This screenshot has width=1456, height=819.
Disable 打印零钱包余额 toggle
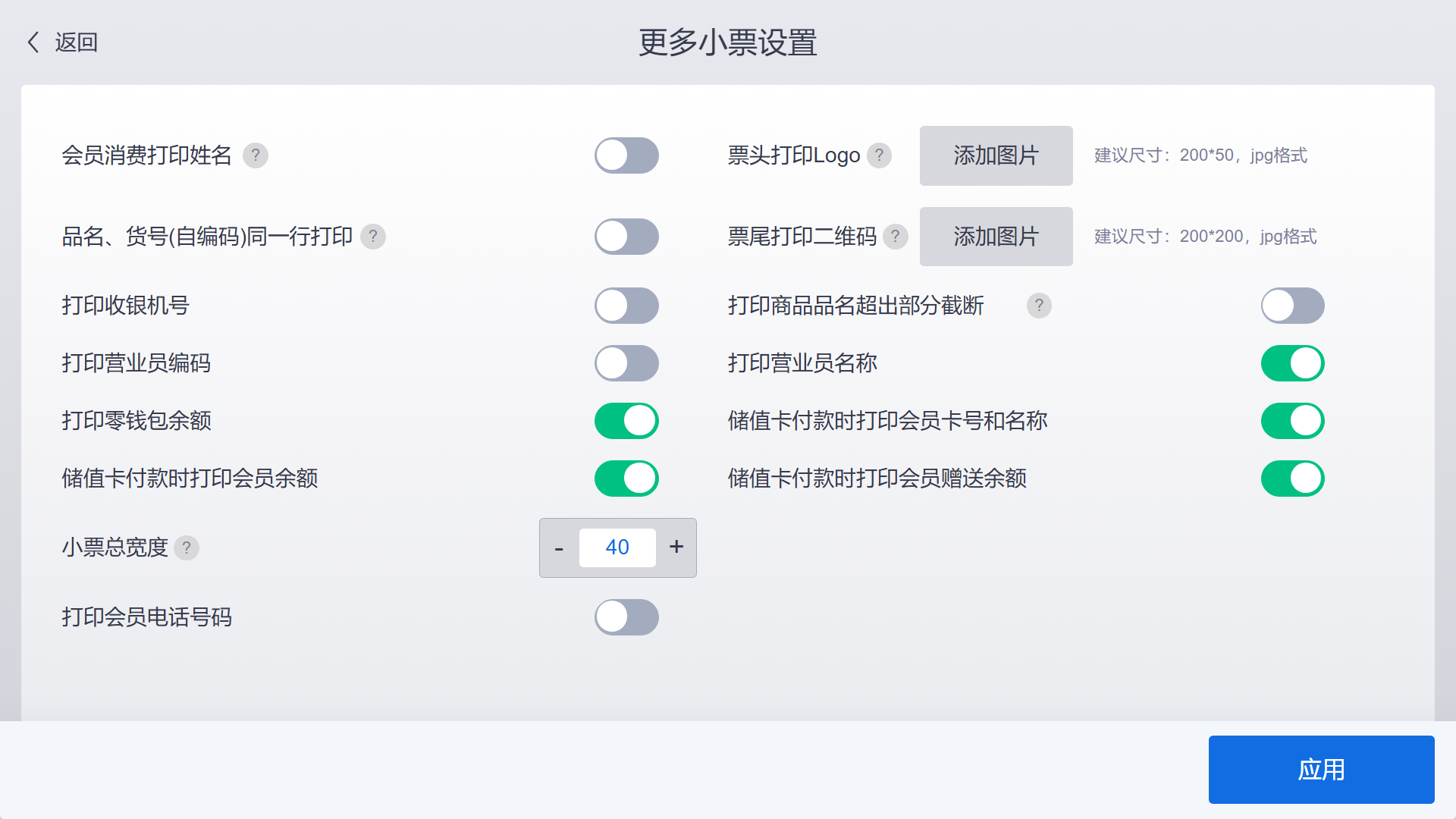point(626,421)
